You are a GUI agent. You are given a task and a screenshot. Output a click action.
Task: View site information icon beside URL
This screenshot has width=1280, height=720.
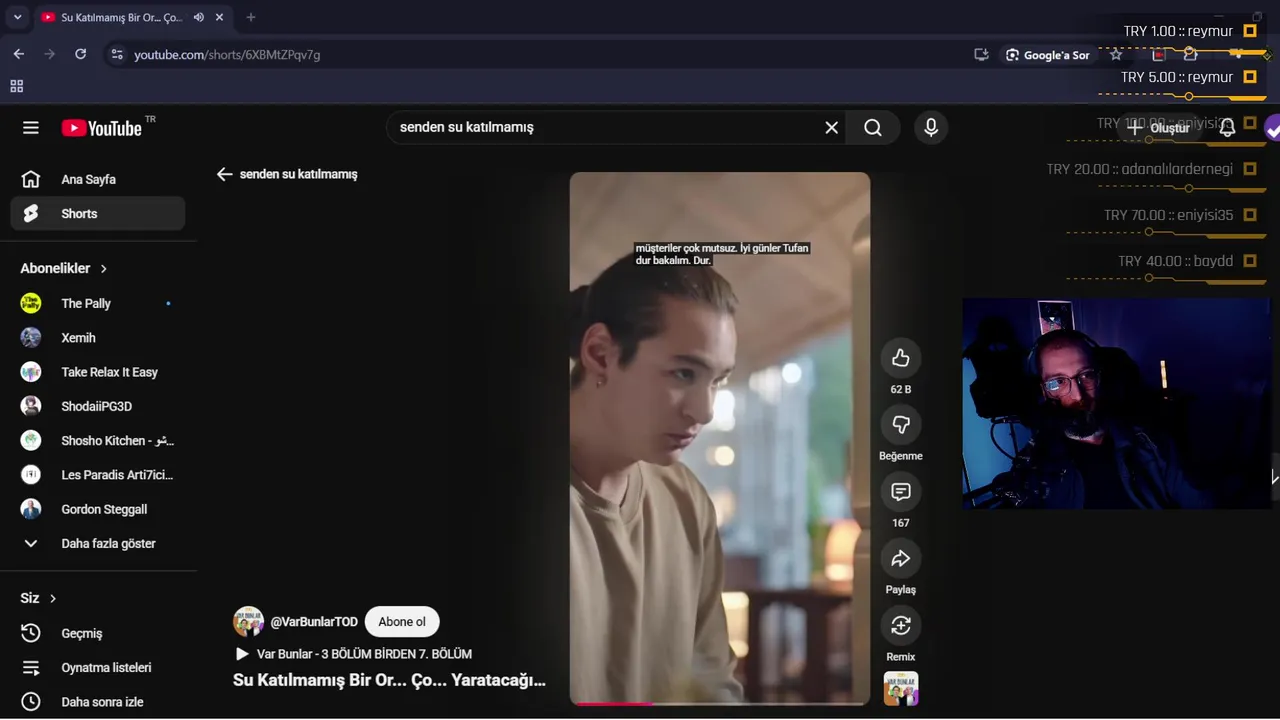tap(117, 55)
